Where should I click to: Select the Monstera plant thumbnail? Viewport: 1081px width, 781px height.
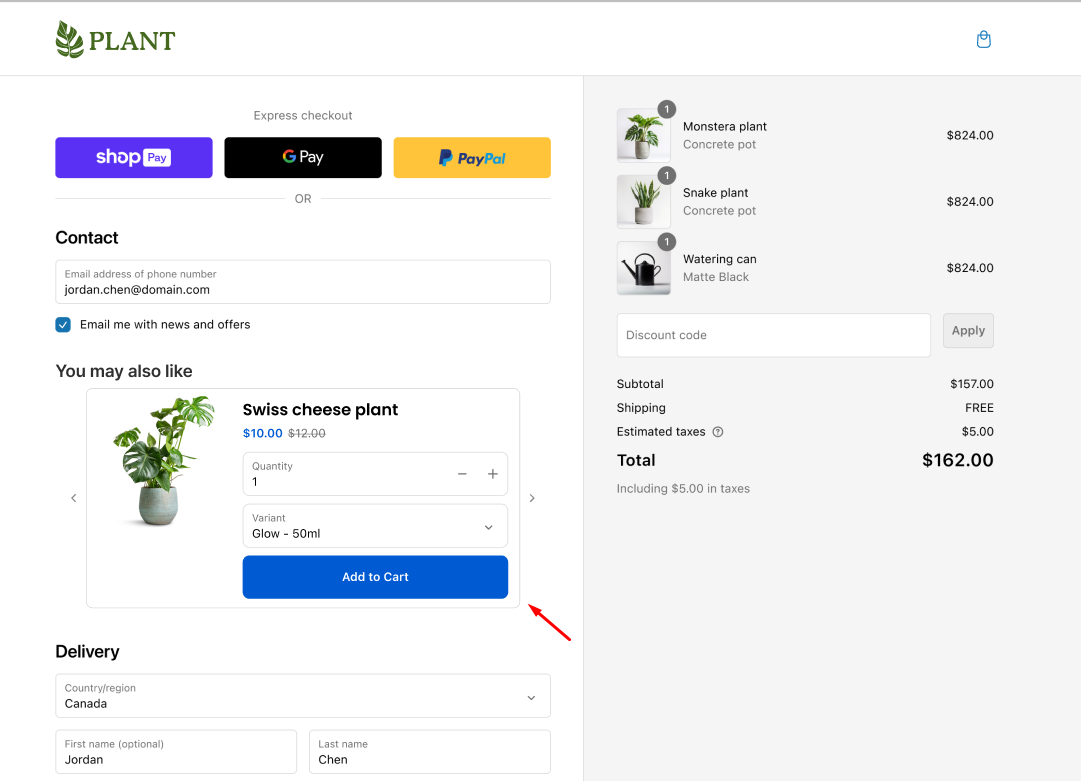tap(643, 135)
